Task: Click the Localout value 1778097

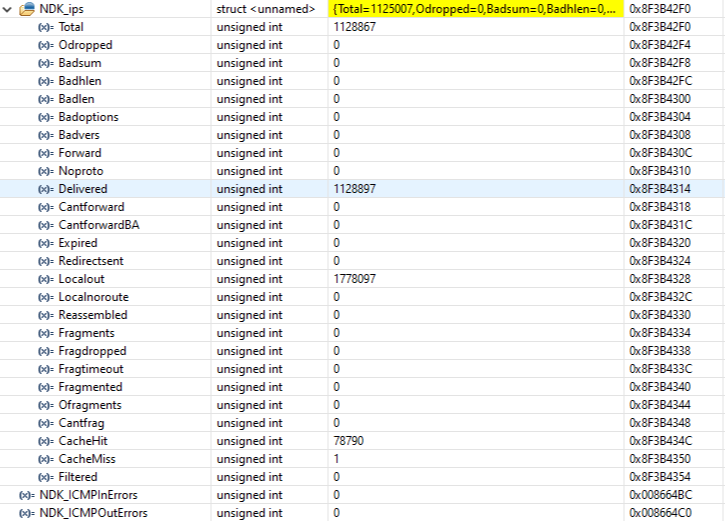Action: (355, 279)
